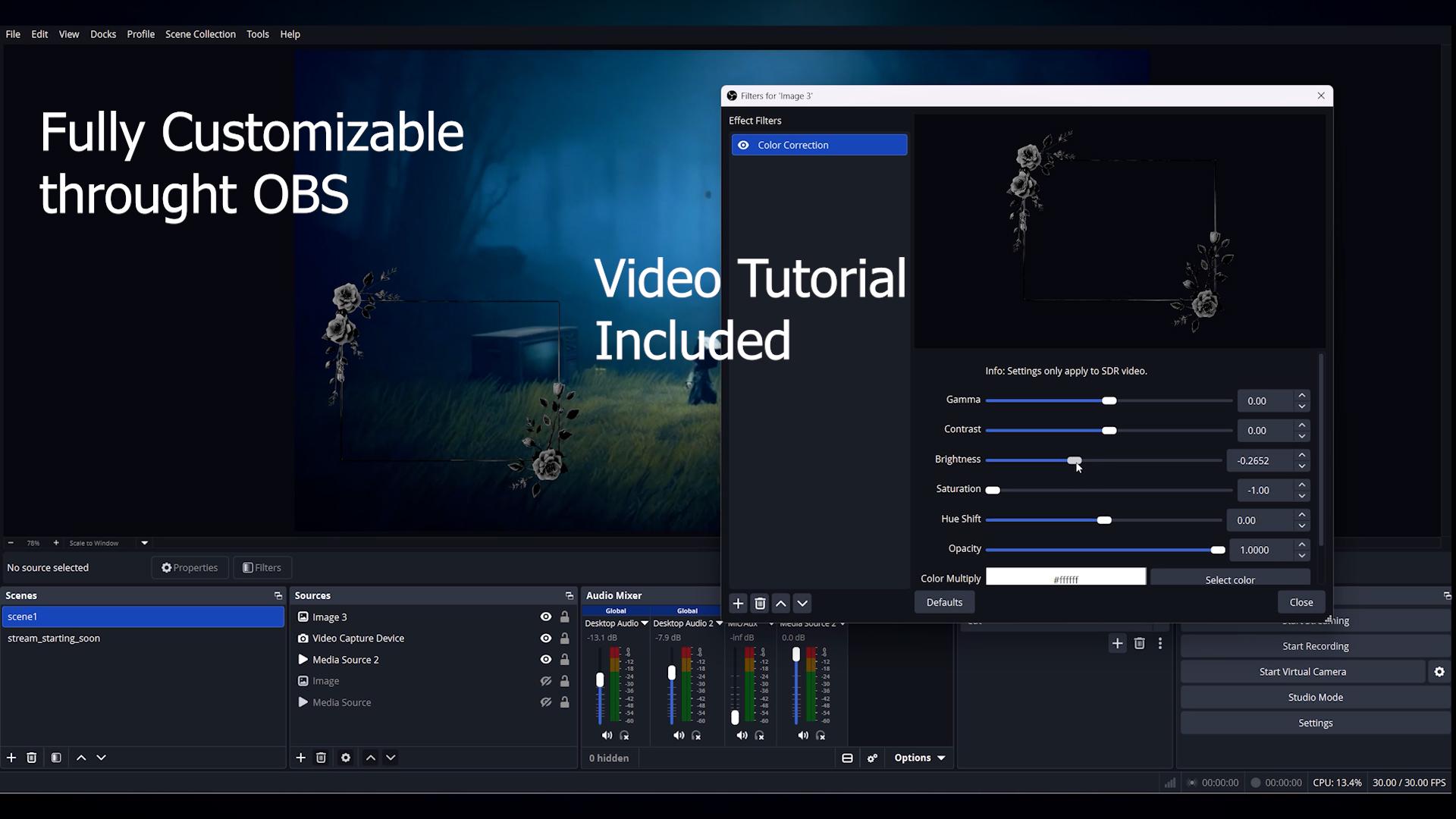This screenshot has width=1456, height=819.
Task: Open the preview scale dropdown arrow
Action: 145,543
